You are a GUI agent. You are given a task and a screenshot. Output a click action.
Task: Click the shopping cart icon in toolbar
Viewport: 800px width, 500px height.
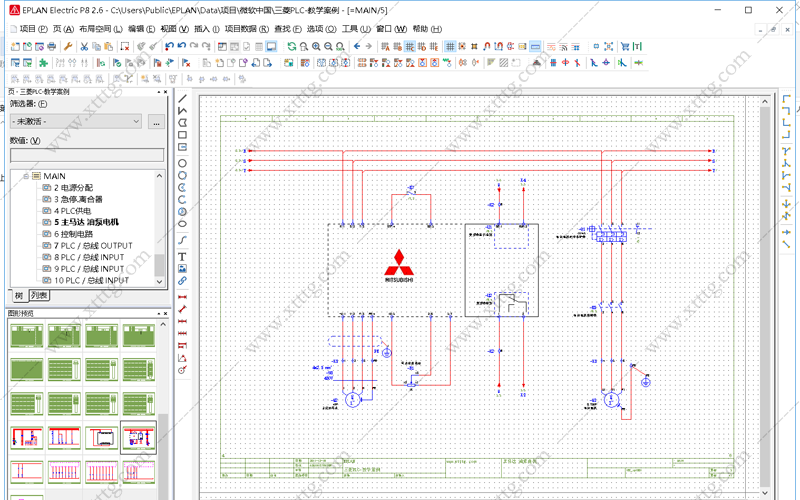pos(625,46)
